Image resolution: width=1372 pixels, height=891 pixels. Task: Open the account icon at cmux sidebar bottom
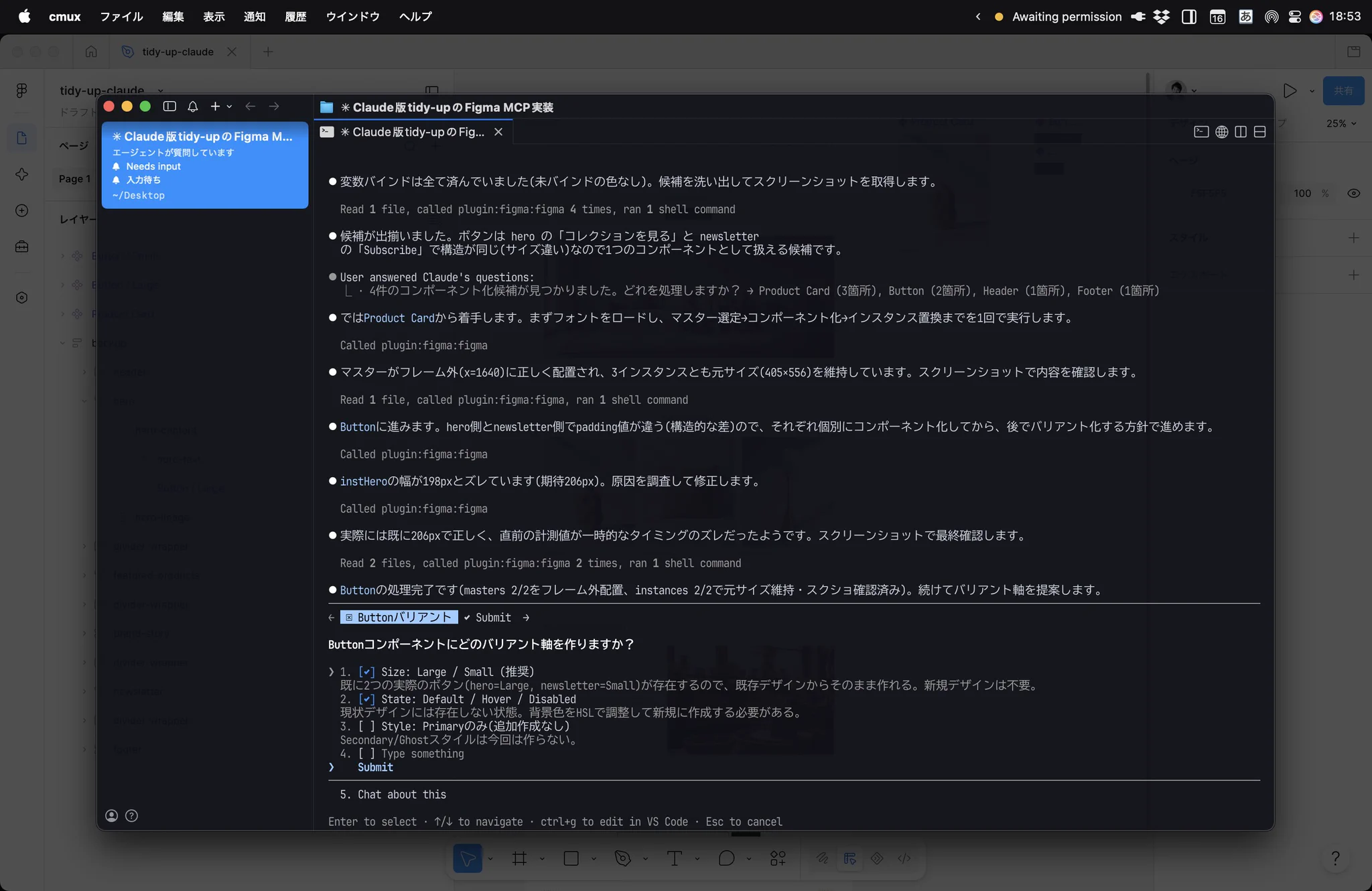point(112,815)
